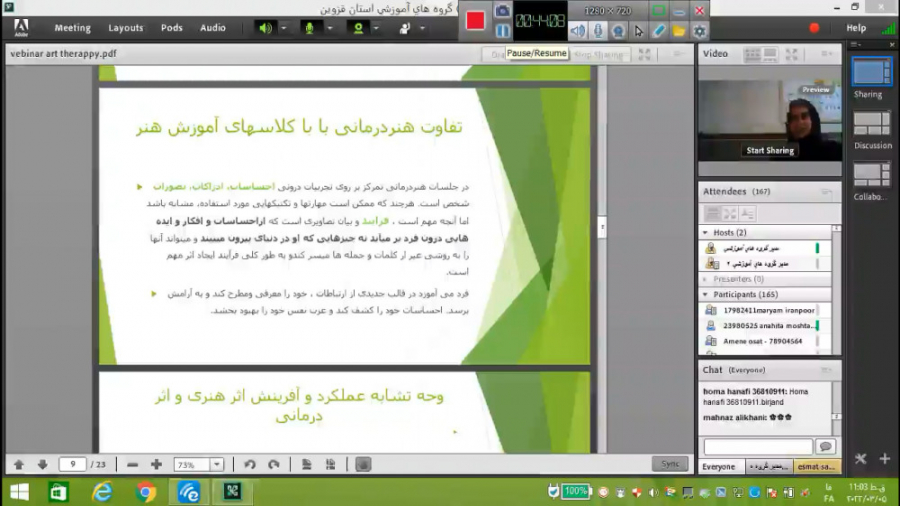Click the page number field showing 9

(x=72, y=465)
